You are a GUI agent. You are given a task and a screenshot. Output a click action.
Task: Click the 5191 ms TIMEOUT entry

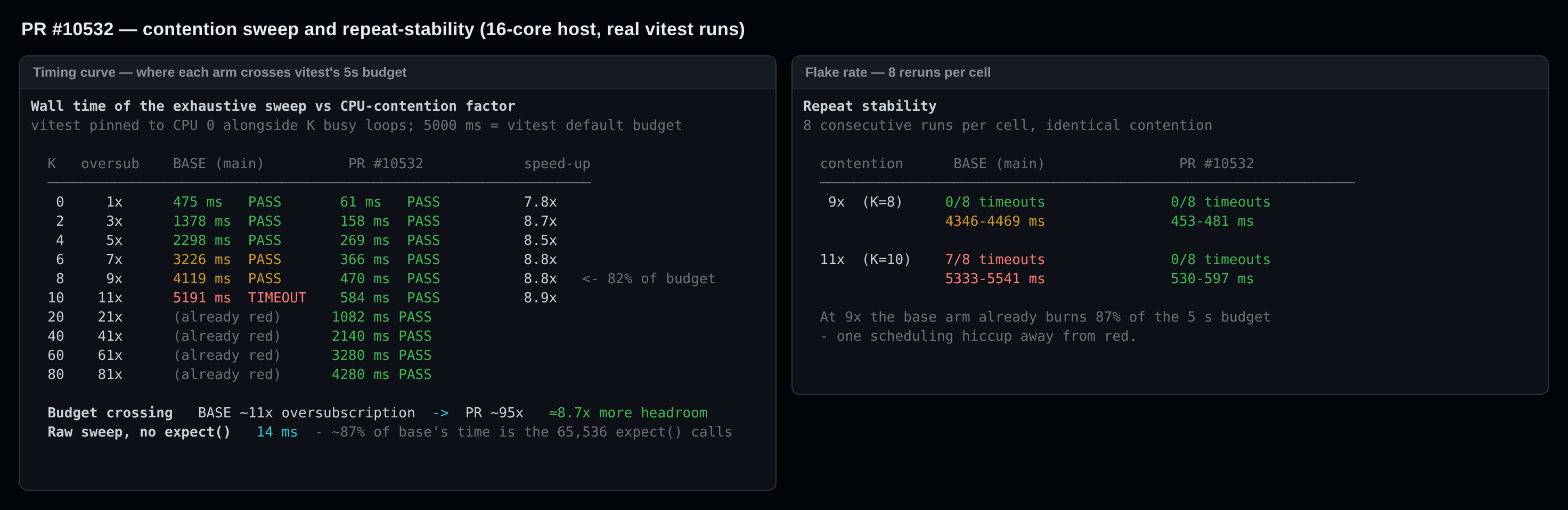[239, 298]
